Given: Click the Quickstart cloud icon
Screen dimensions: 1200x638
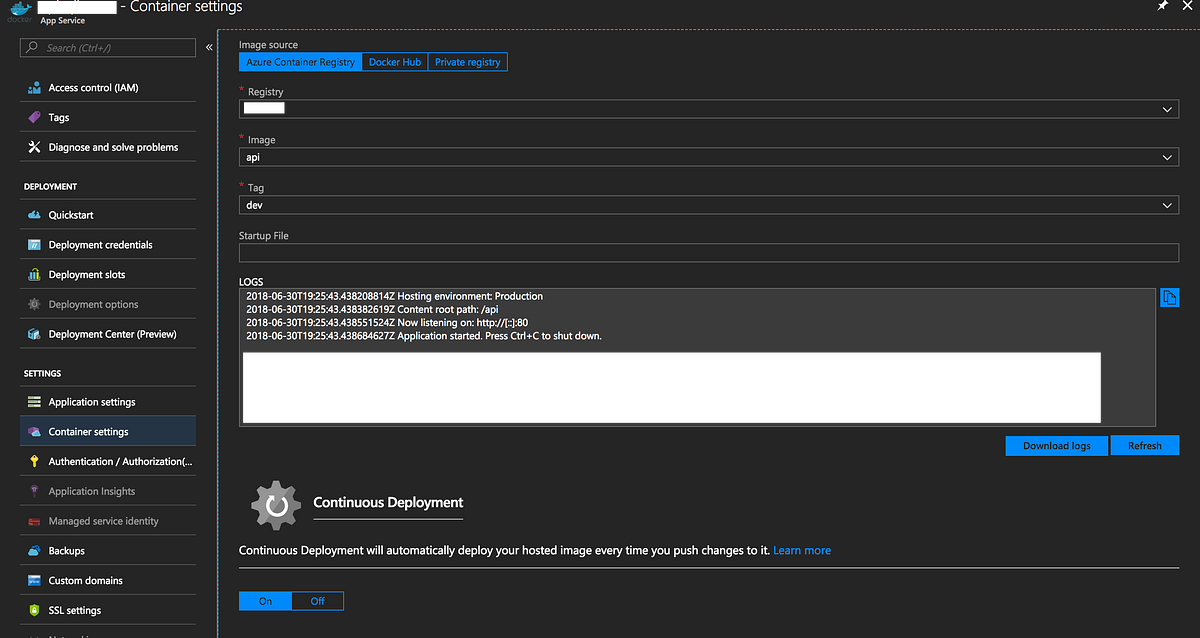Looking at the screenshot, I should [x=34, y=215].
